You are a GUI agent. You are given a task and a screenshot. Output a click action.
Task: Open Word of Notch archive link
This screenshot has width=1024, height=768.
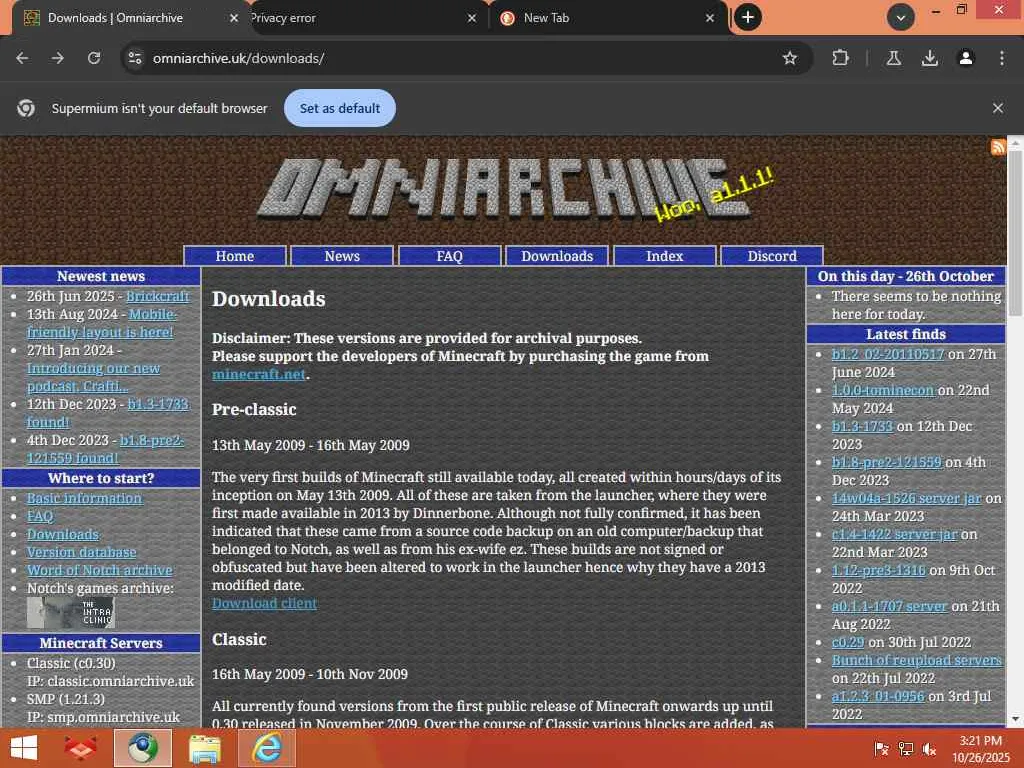click(99, 570)
